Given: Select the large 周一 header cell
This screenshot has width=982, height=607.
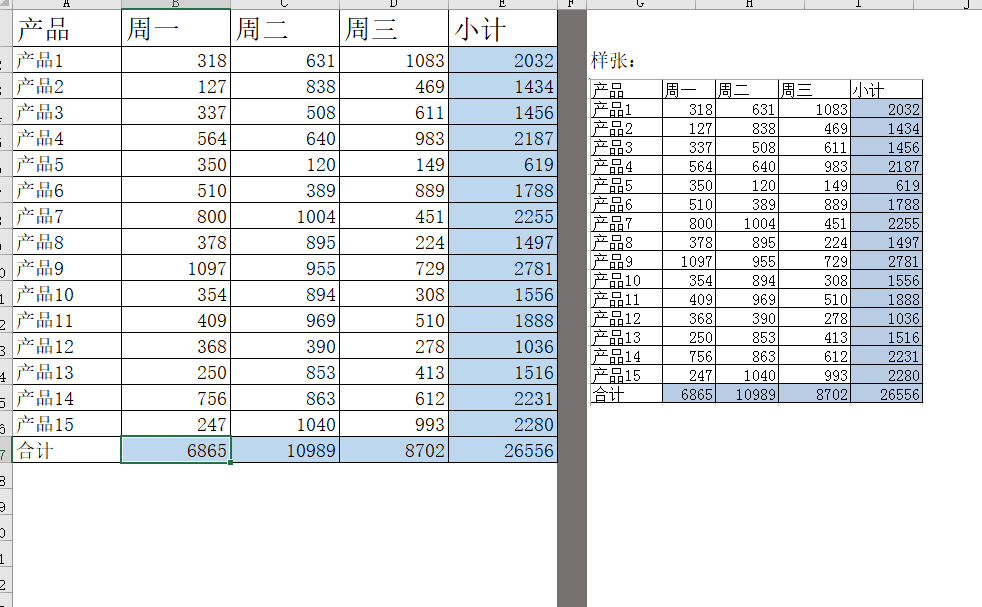Looking at the screenshot, I should coord(176,29).
